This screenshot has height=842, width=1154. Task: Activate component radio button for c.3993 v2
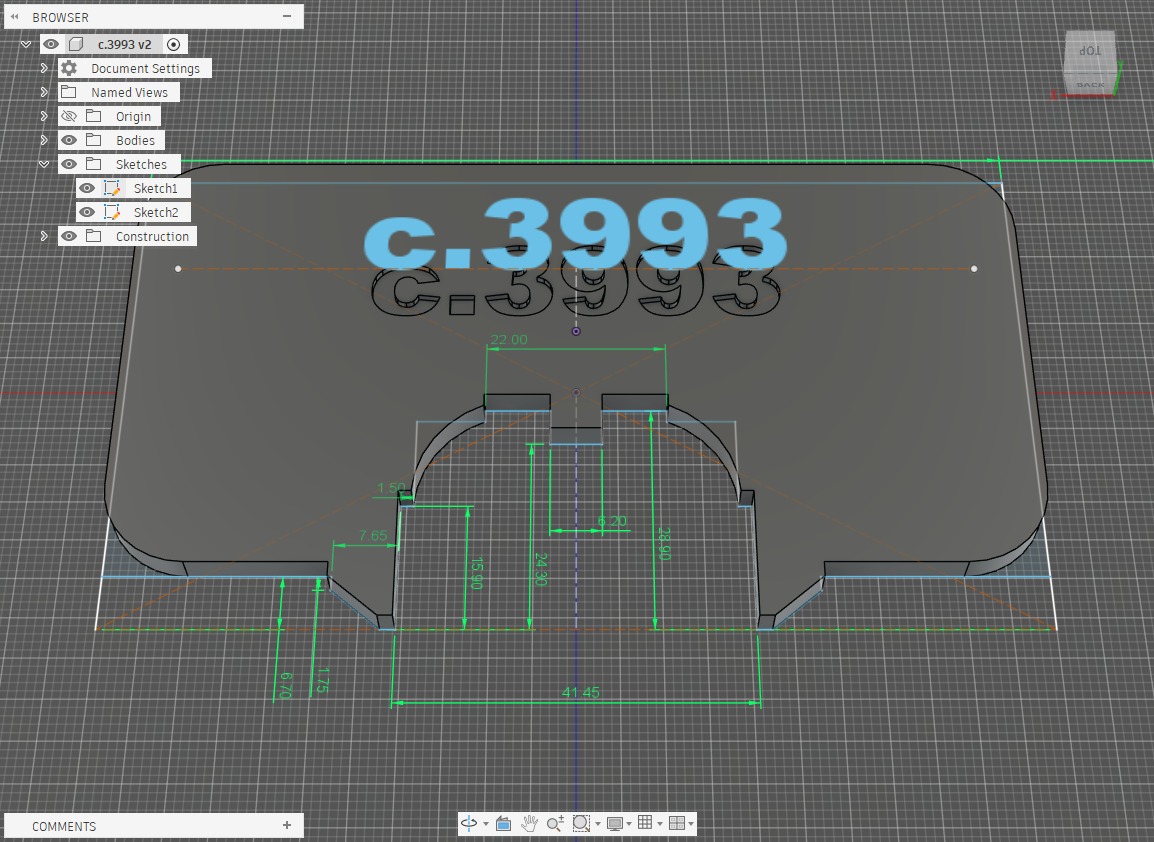tap(173, 44)
